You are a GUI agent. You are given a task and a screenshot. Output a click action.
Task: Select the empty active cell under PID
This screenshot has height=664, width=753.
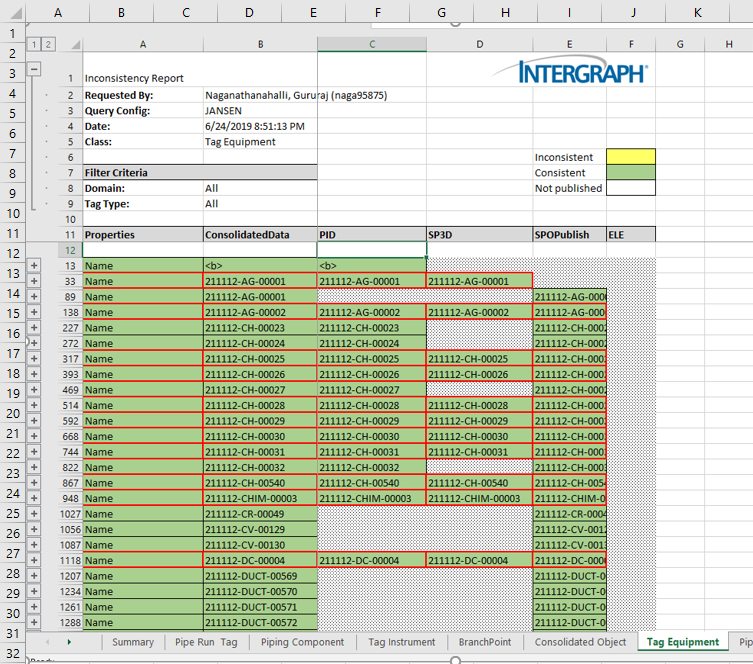point(371,250)
